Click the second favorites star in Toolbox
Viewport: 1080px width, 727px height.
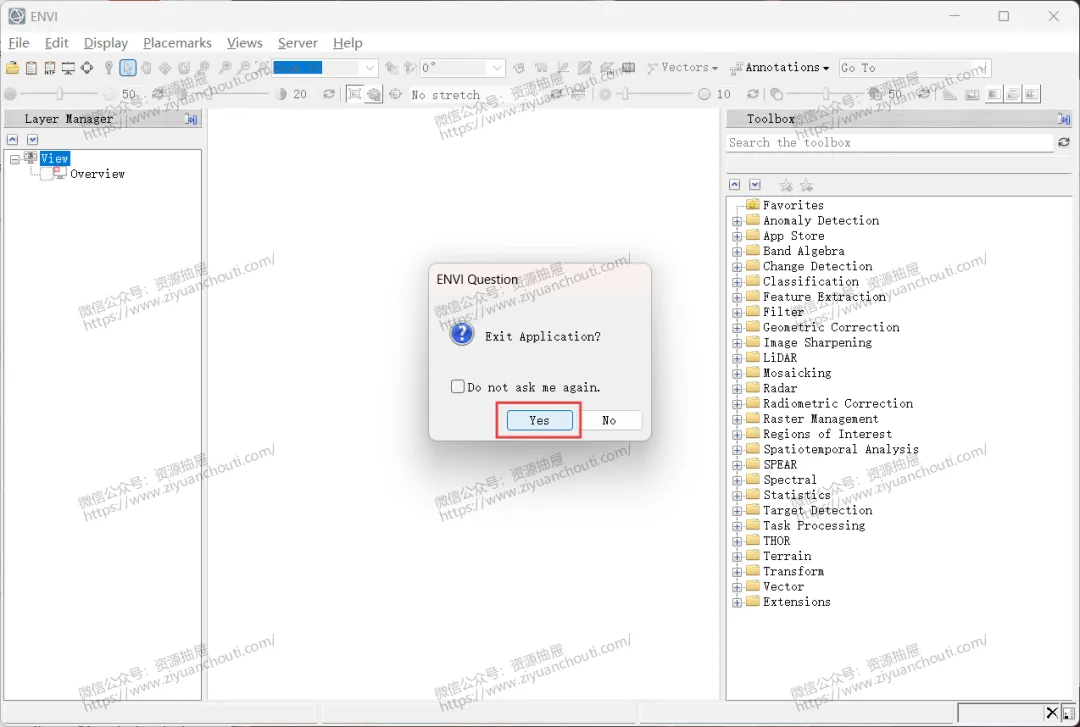[807, 185]
